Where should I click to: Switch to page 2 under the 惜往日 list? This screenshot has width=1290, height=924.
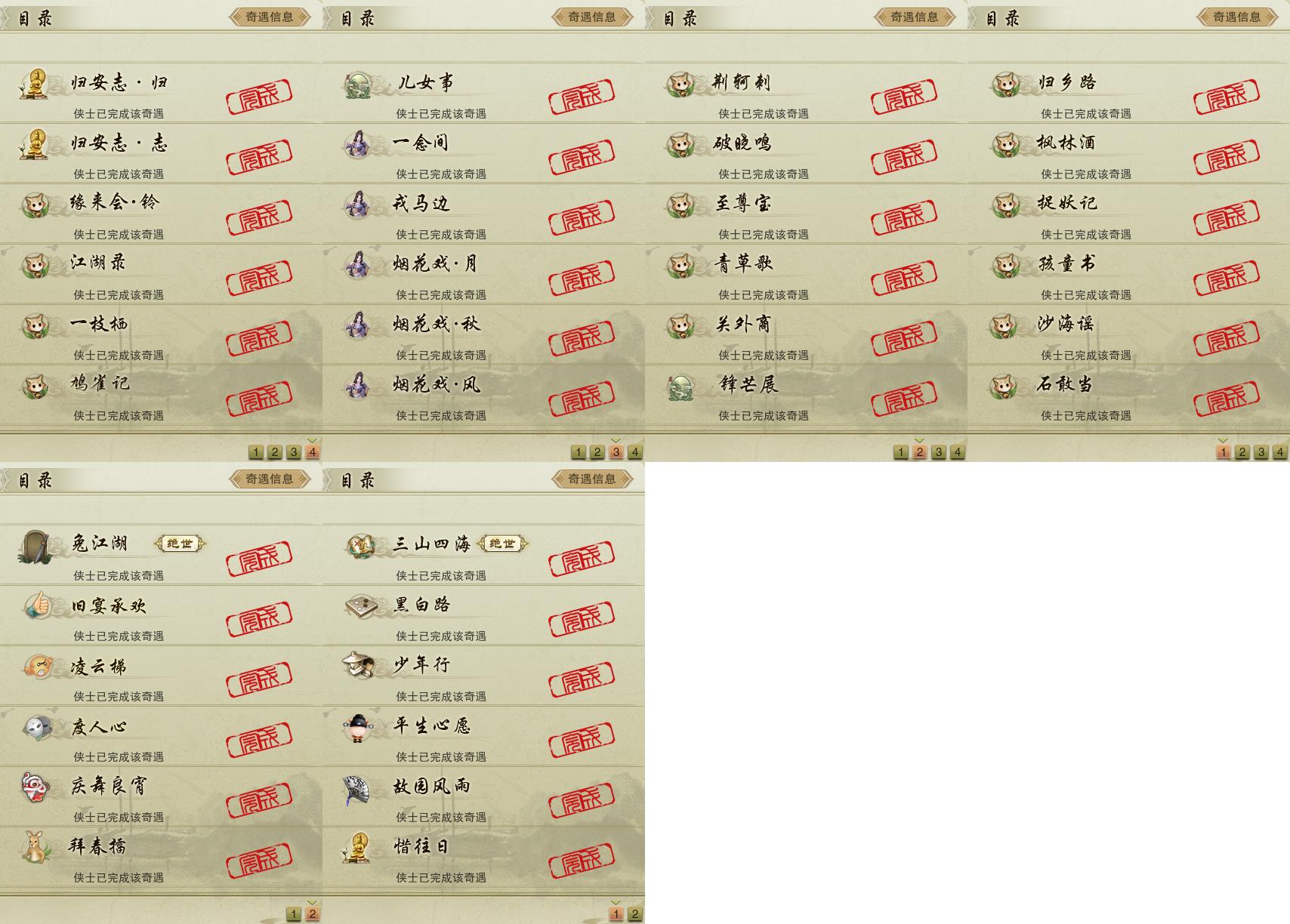(634, 914)
